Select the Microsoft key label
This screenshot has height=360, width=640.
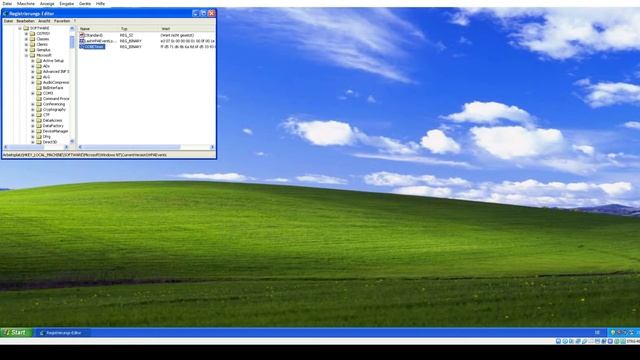pos(44,56)
